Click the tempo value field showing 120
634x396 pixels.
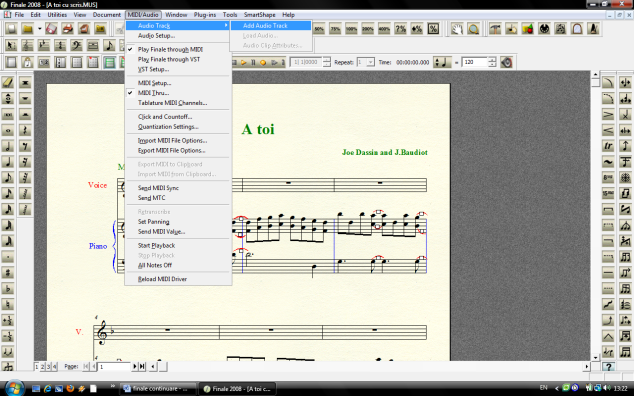(x=475, y=62)
